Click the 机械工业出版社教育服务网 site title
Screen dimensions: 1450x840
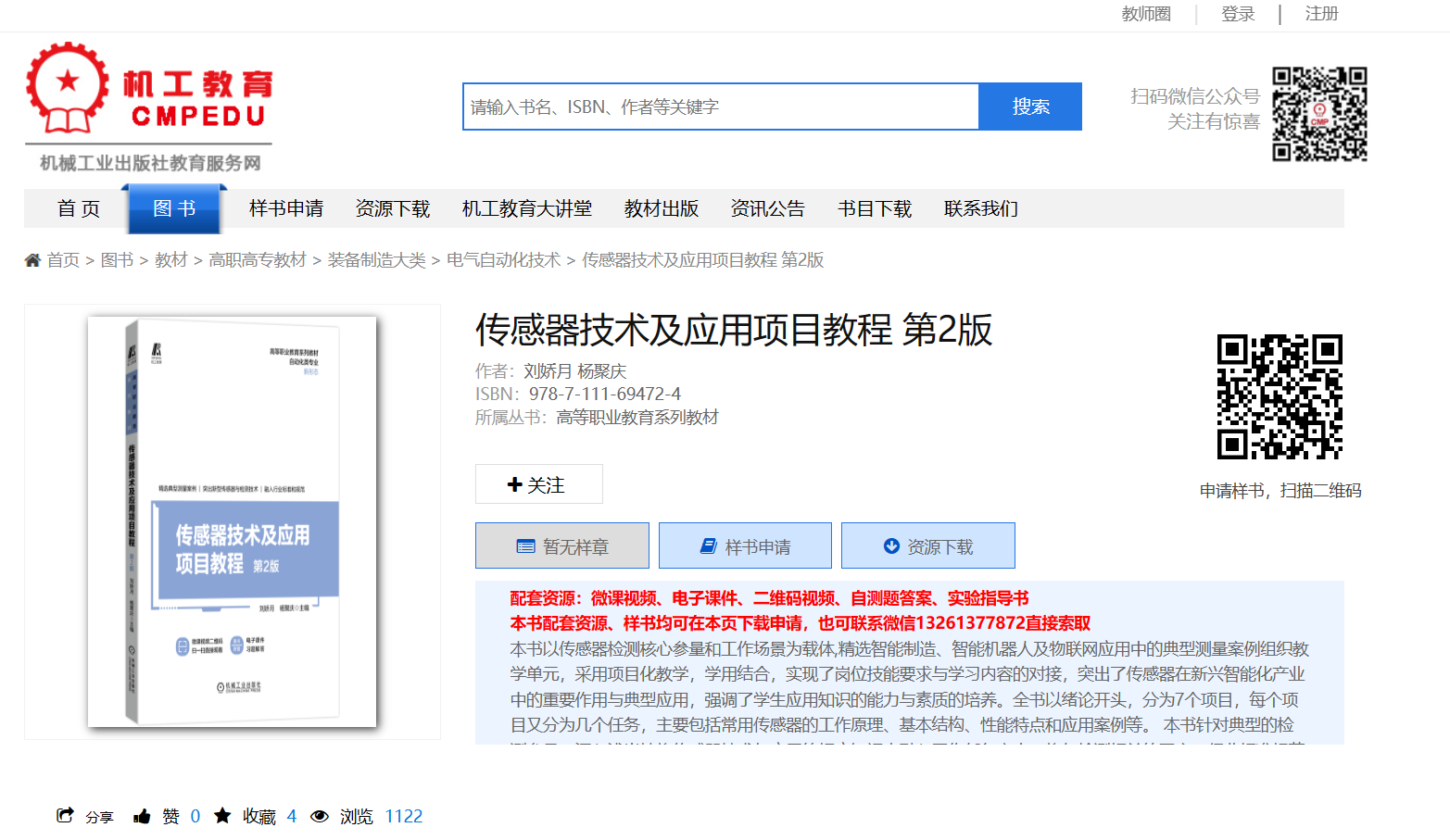tap(150, 163)
